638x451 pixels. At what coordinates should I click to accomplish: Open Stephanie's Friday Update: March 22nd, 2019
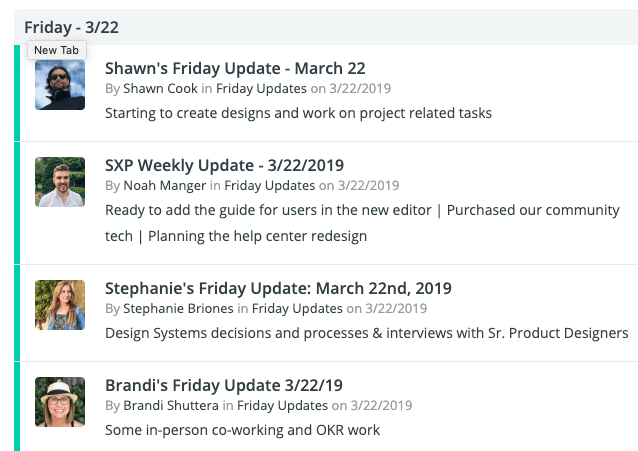[x=278, y=288]
